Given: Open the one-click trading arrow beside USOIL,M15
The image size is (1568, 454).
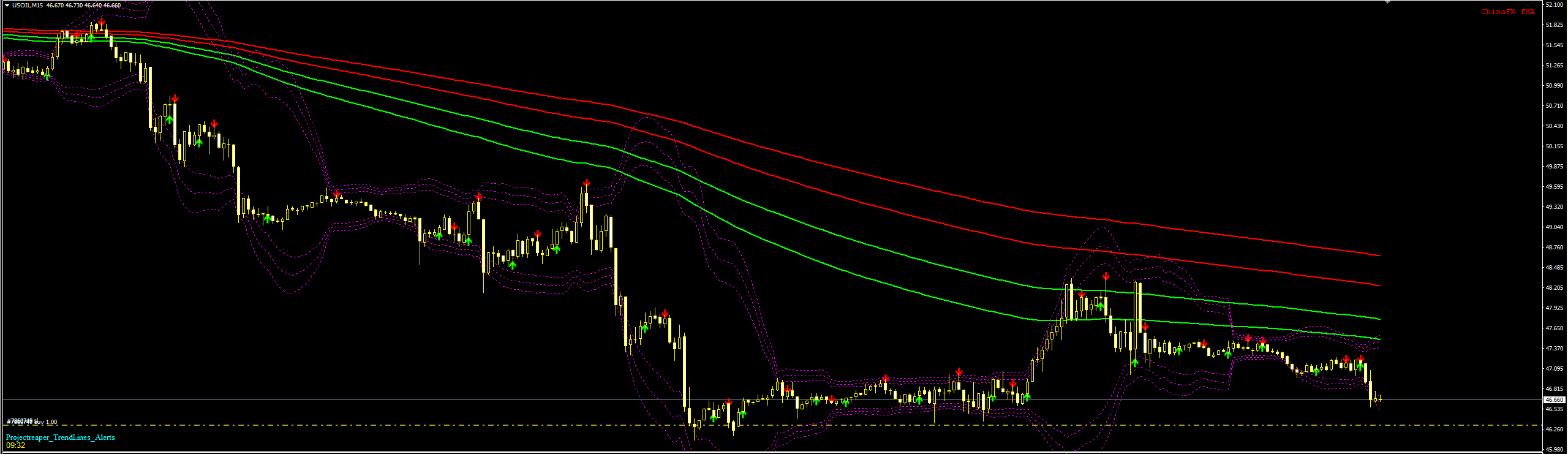Looking at the screenshot, I should [x=6, y=6].
